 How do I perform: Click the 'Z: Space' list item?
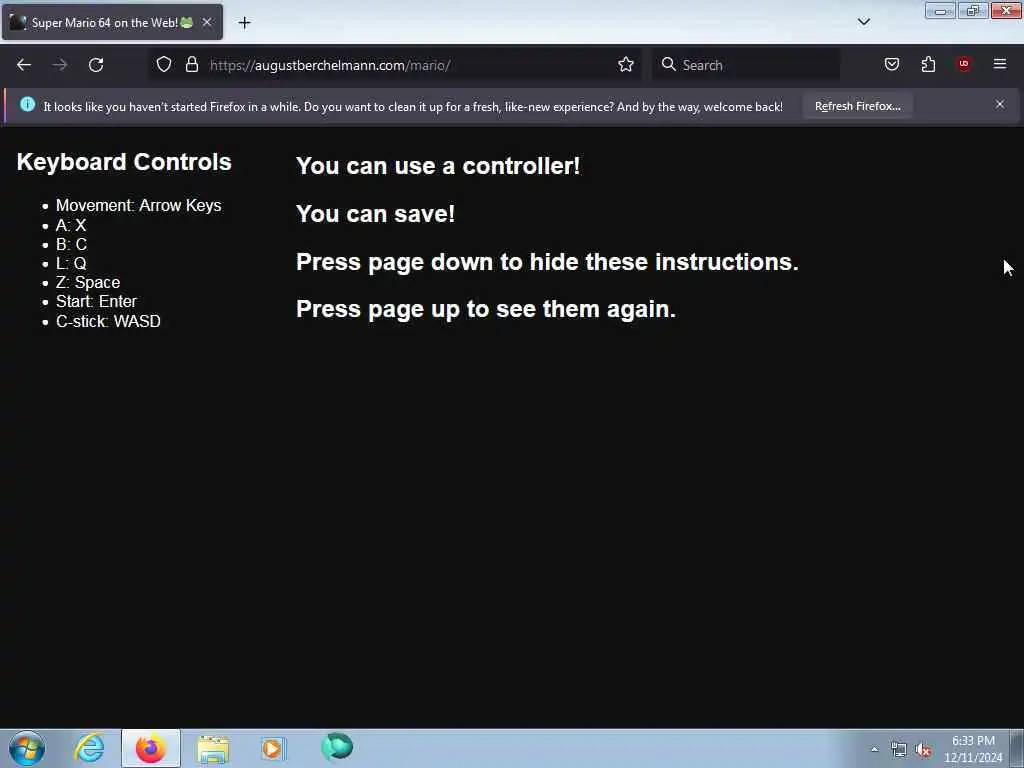point(88,282)
